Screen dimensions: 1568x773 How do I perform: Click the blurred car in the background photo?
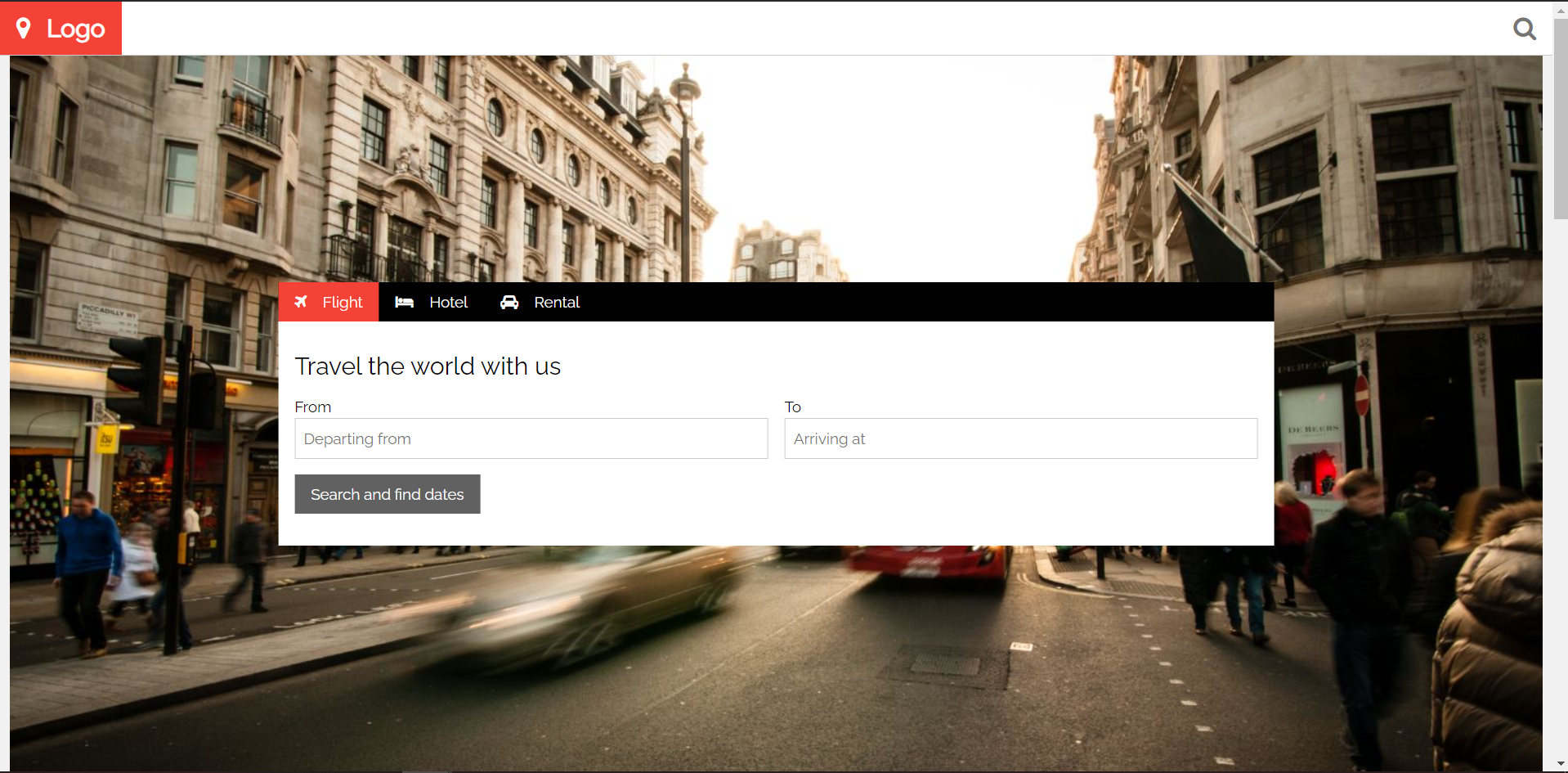[x=589, y=605]
